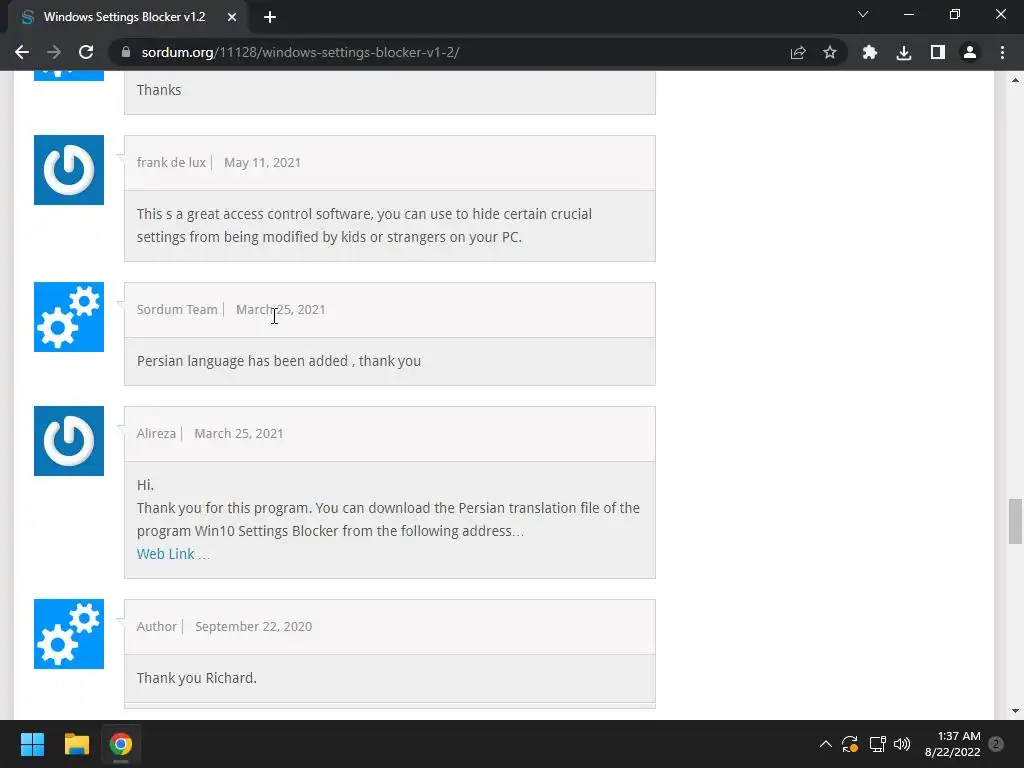The height and width of the screenshot is (768, 1024).
Task: Click the Author's gear avatar
Action: click(69, 633)
